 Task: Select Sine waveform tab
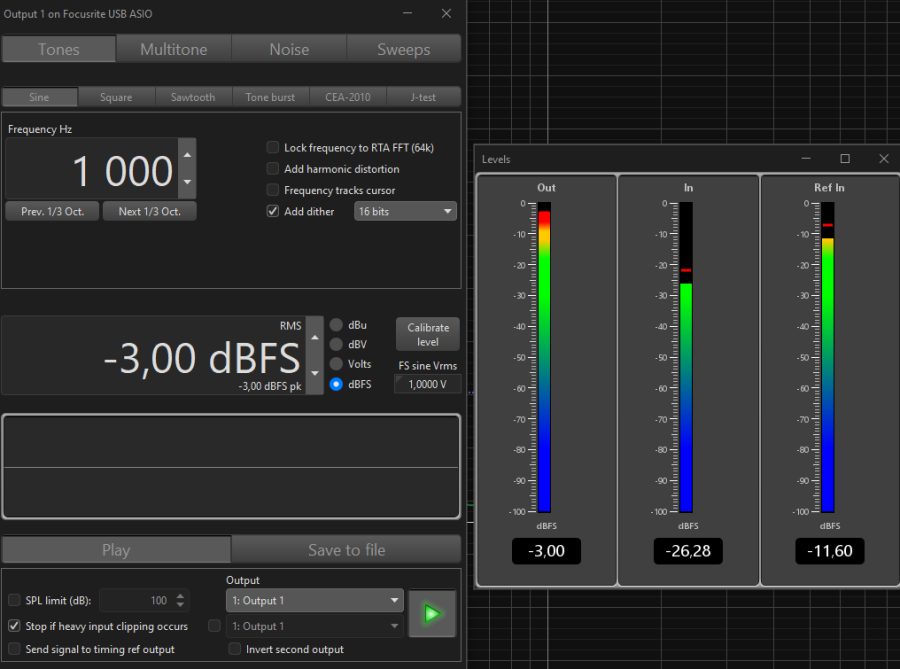point(39,97)
